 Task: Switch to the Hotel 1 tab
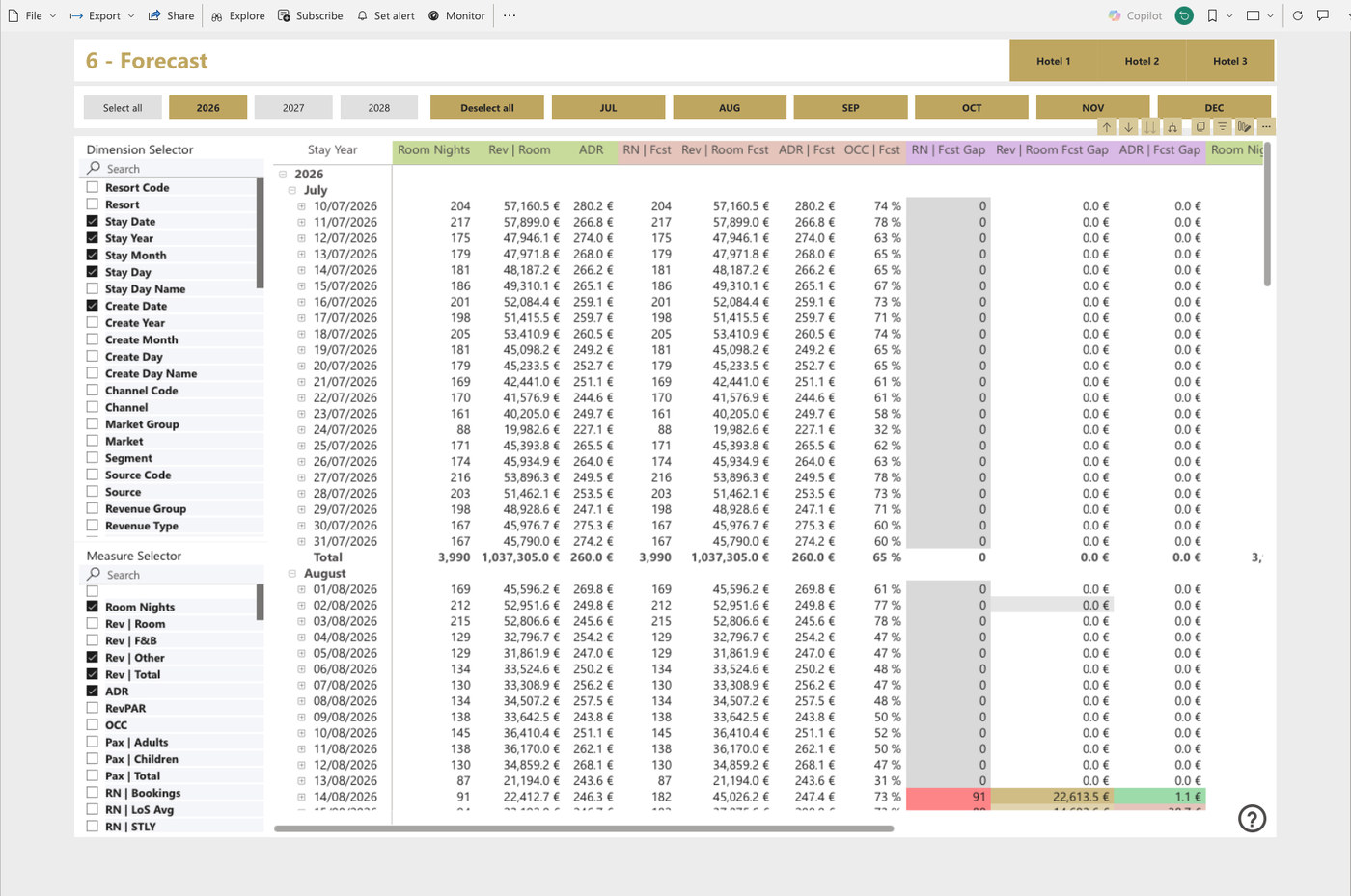pos(1053,61)
